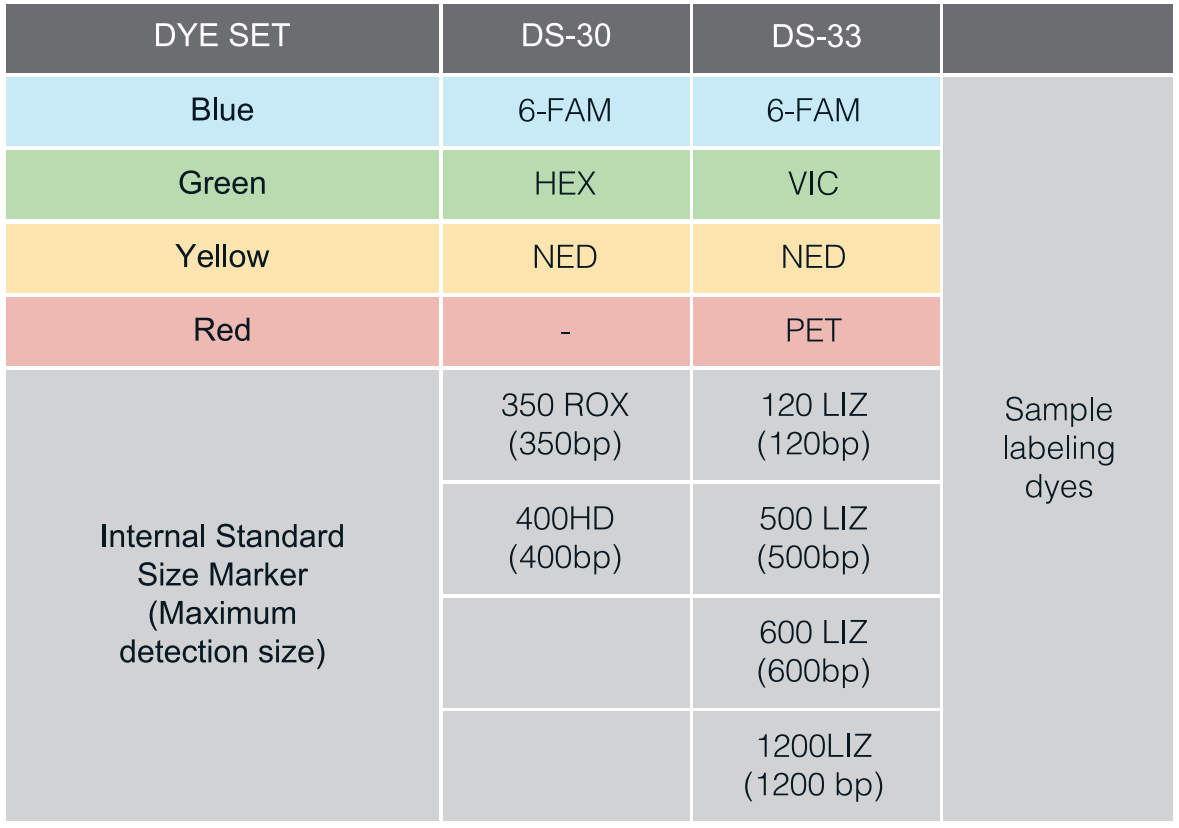Click the 120 LIZ (120bp) cell

click(x=814, y=424)
